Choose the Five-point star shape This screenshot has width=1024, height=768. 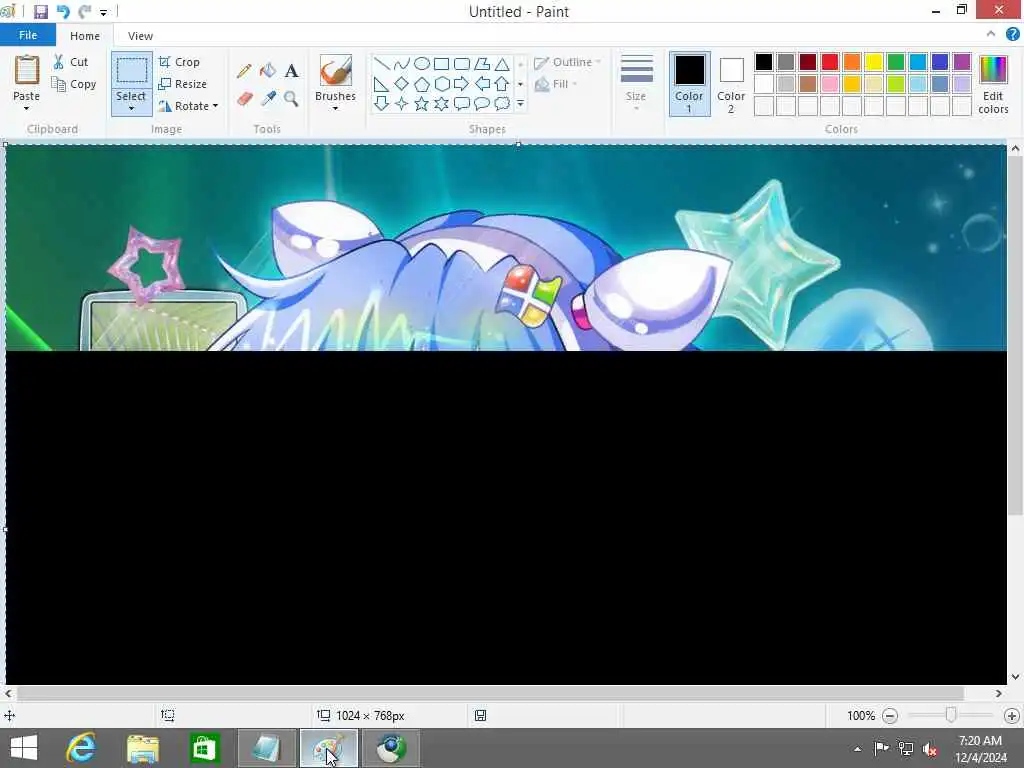click(422, 103)
